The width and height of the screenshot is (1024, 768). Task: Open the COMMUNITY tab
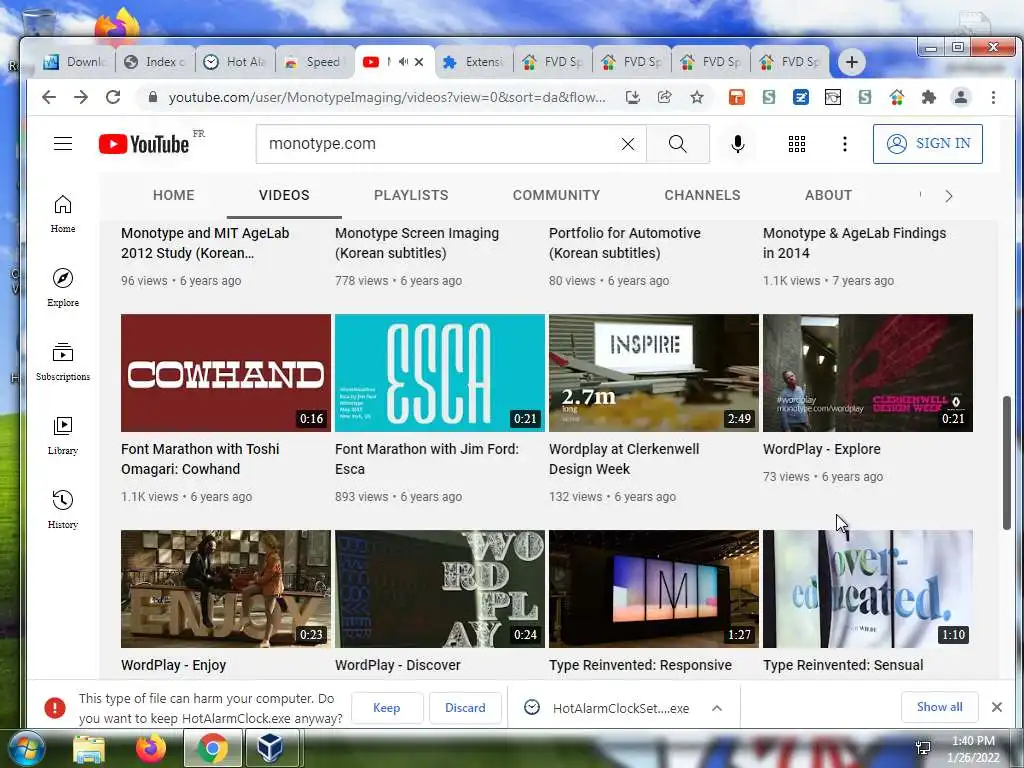tap(556, 195)
